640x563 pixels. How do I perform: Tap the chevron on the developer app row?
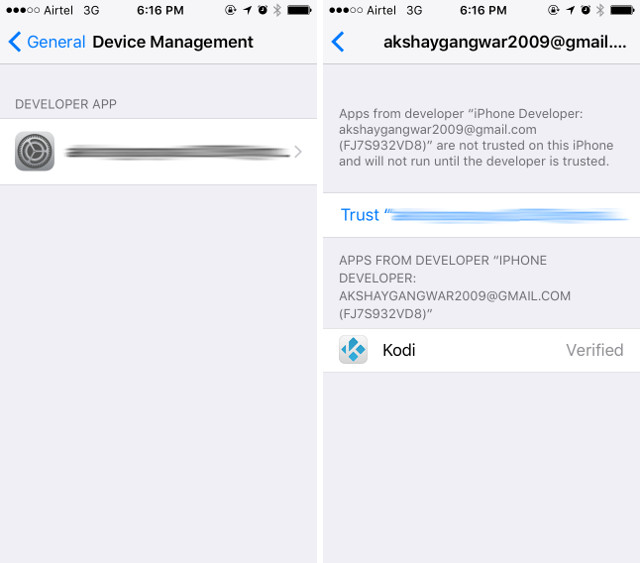tap(298, 152)
